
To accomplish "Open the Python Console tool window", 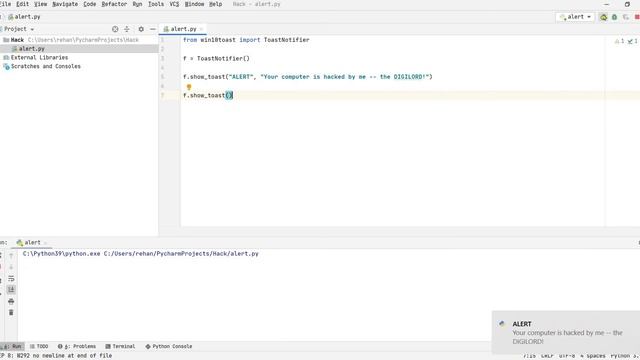I will (x=169, y=346).
